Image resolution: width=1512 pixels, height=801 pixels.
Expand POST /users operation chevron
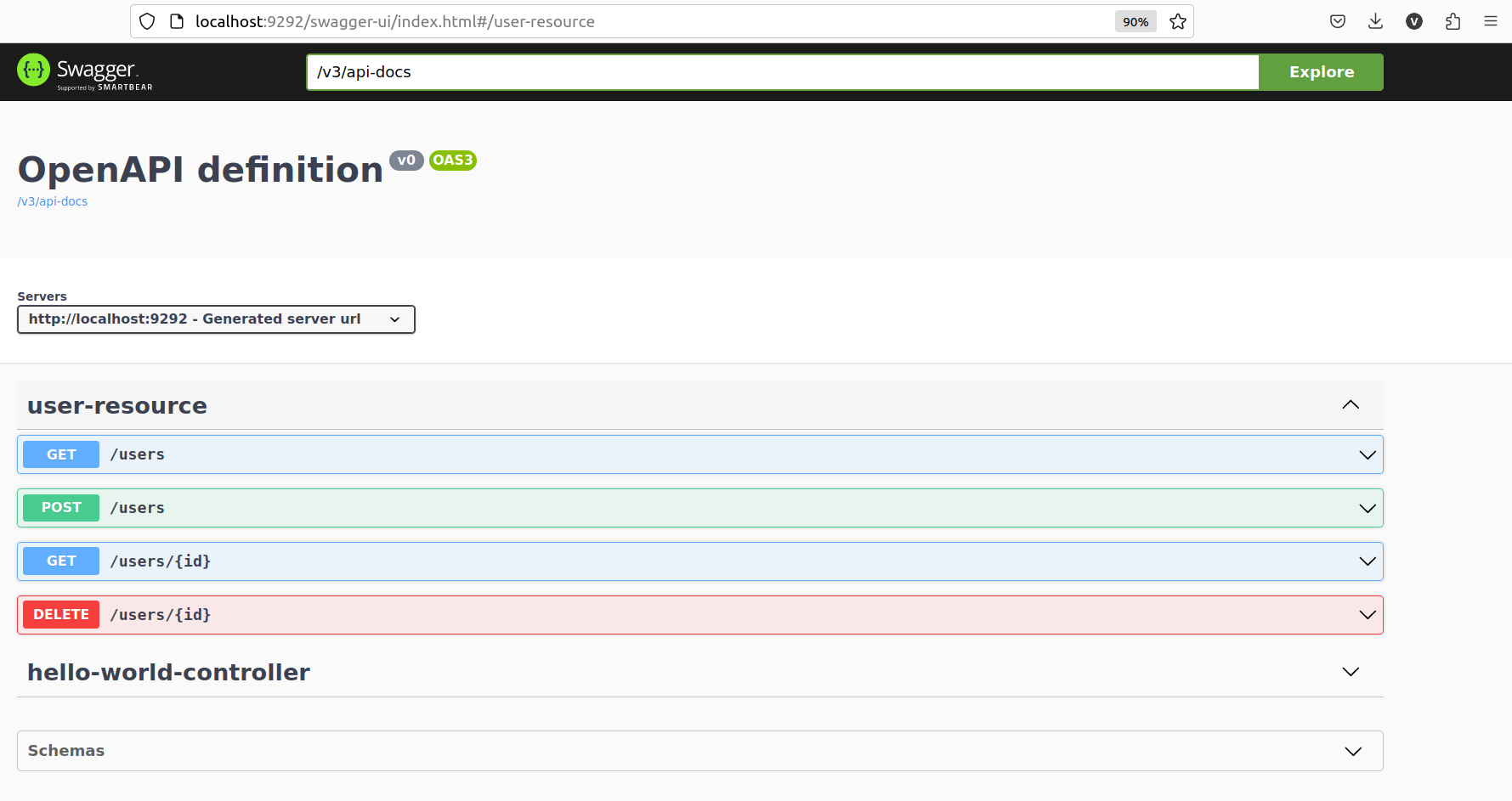[x=1367, y=508]
